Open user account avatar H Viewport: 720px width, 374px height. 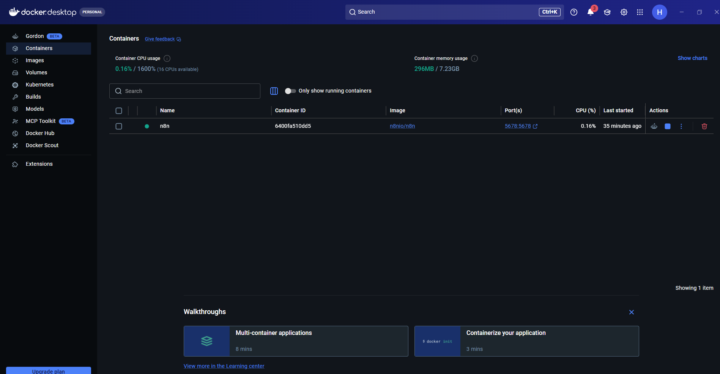pyautogui.click(x=659, y=12)
